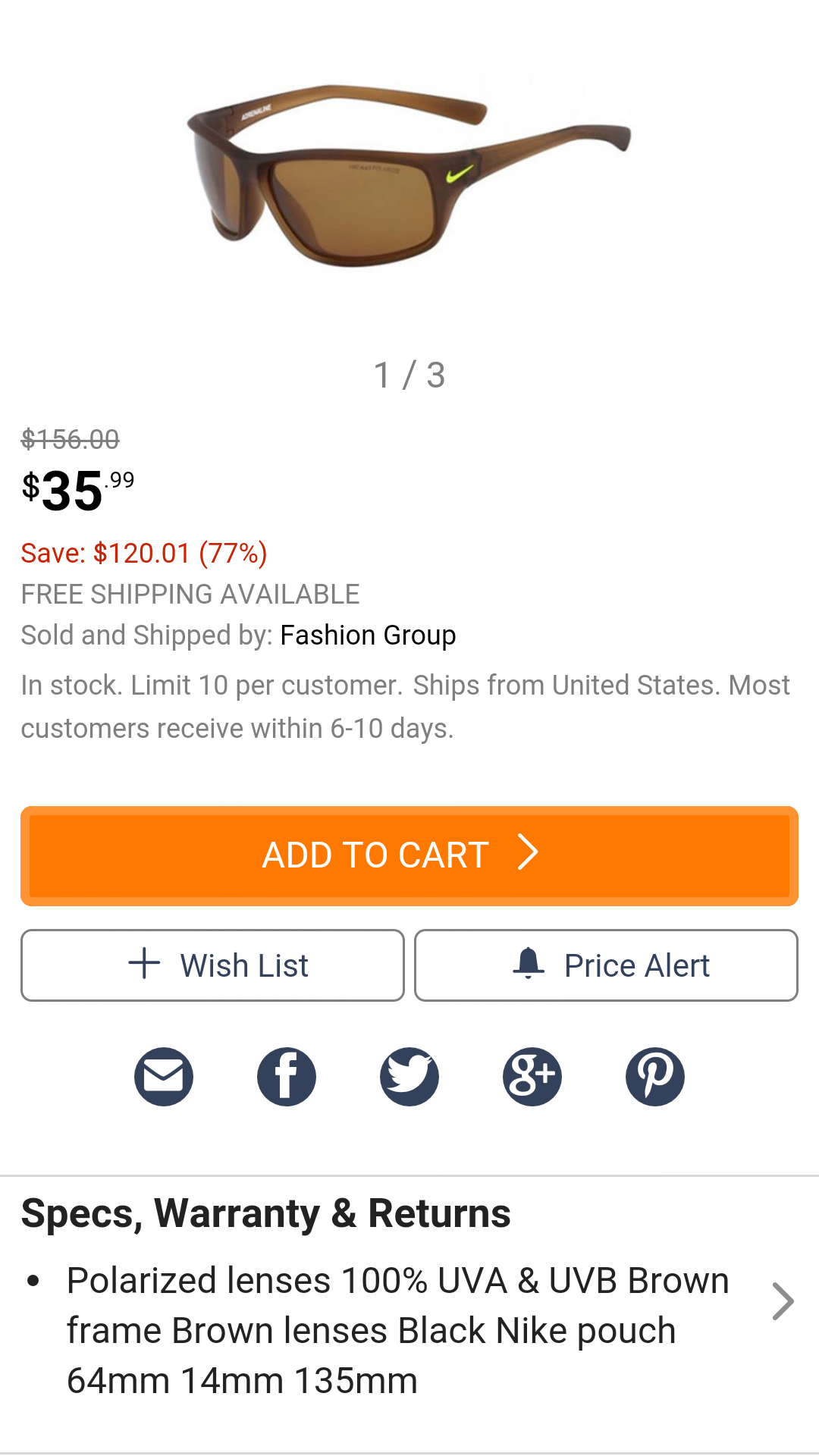Share product on Twitter
The image size is (819, 1456).
point(409,1076)
